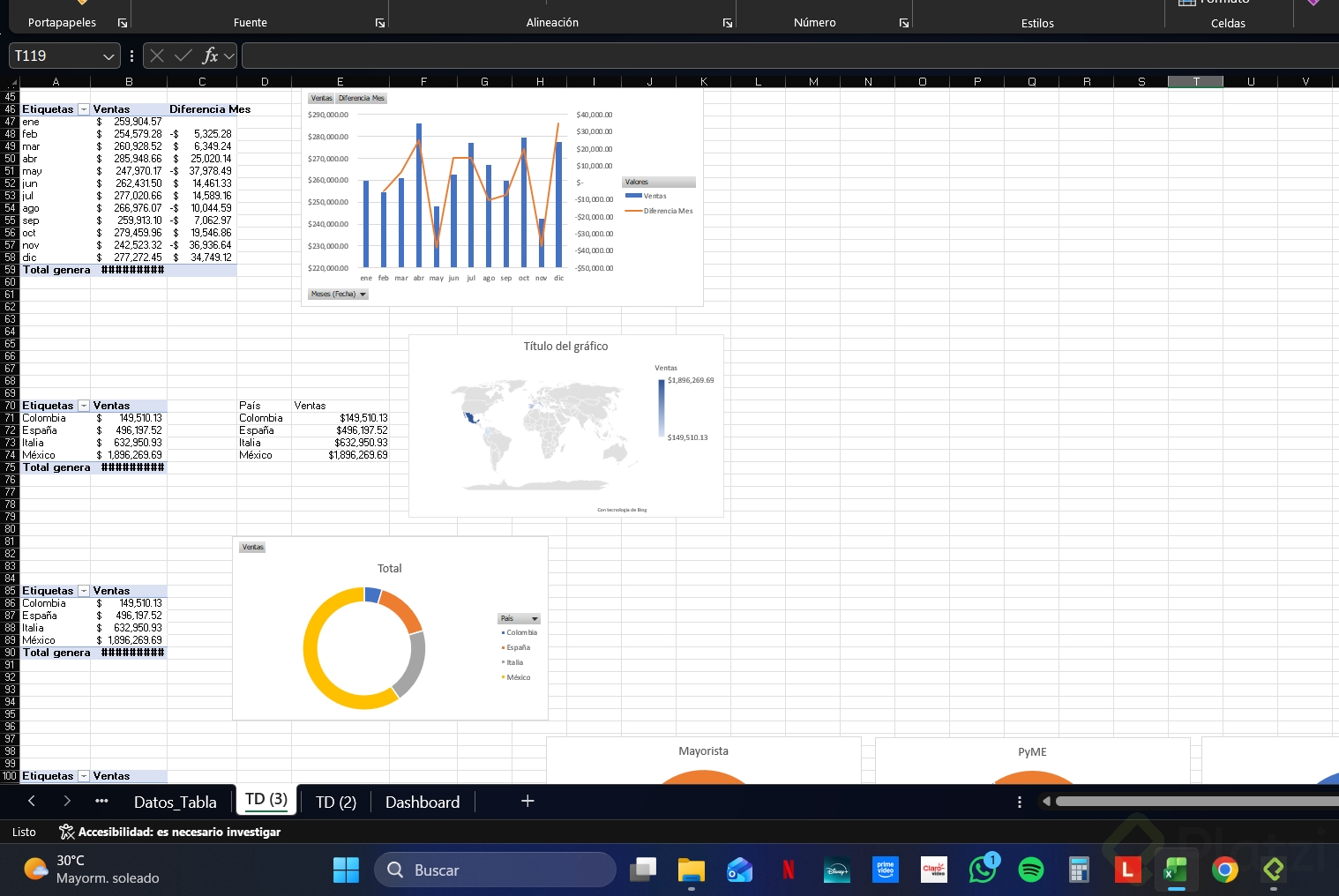The width and height of the screenshot is (1339, 896).
Task: Open Etiquetas filter dropdown in row 85
Action: [x=84, y=591]
